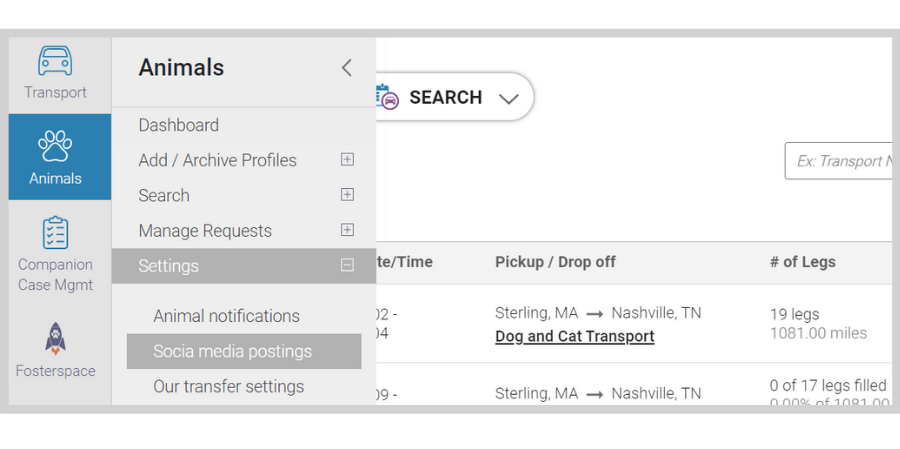The width and height of the screenshot is (900, 449).
Task: Collapse the Animals panel with back arrow
Action: click(346, 68)
